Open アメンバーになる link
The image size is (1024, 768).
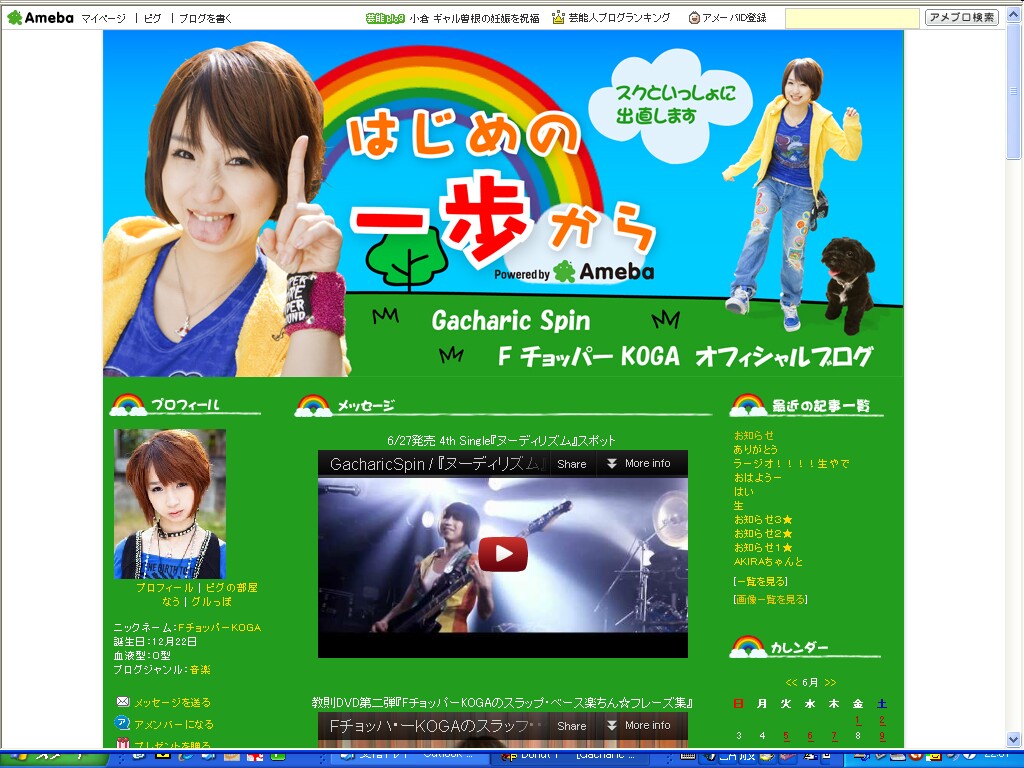click(174, 724)
